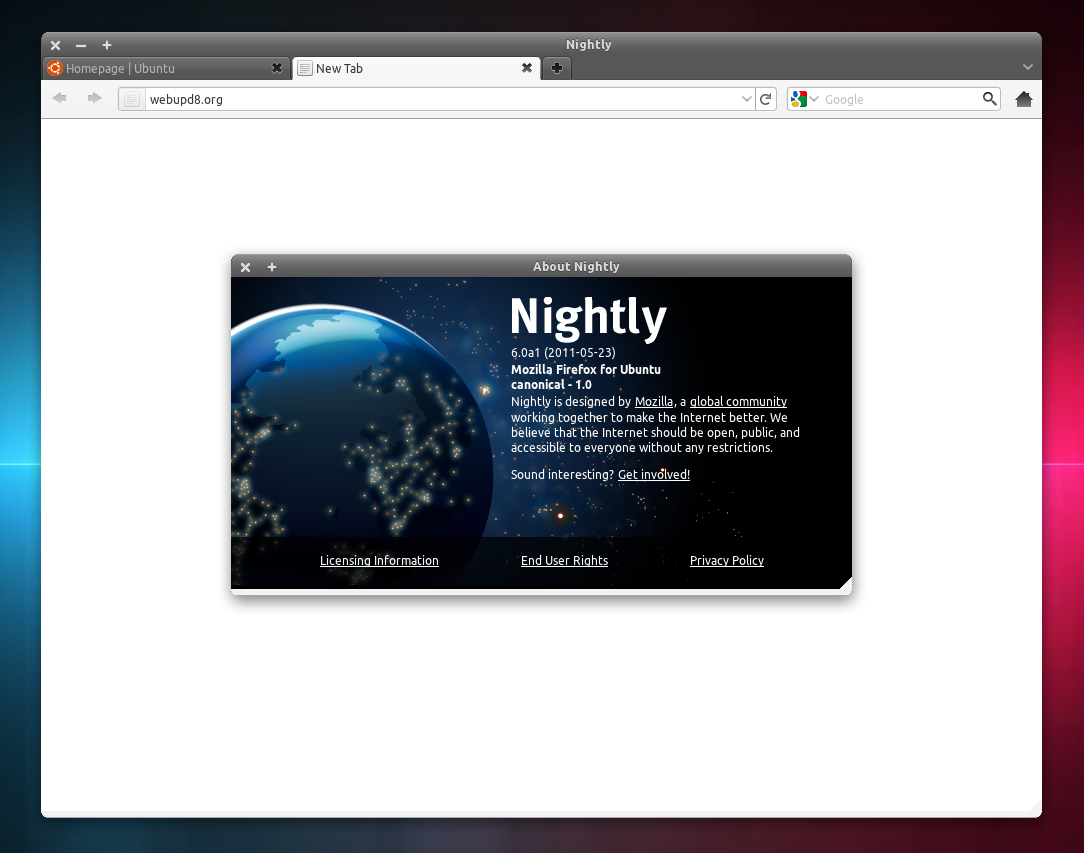Minimize the Nightly browser window
This screenshot has width=1084, height=853.
click(81, 45)
